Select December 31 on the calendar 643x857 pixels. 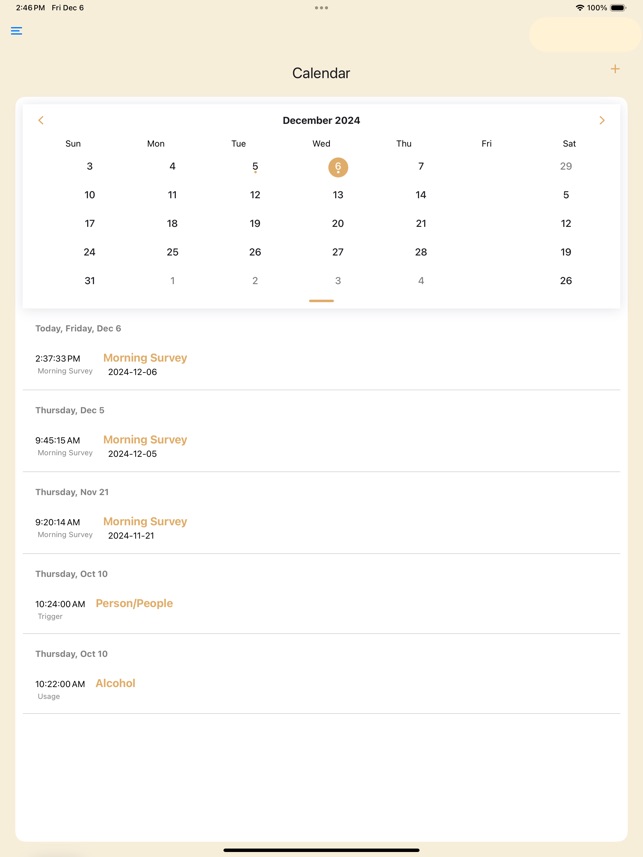pyautogui.click(x=89, y=281)
